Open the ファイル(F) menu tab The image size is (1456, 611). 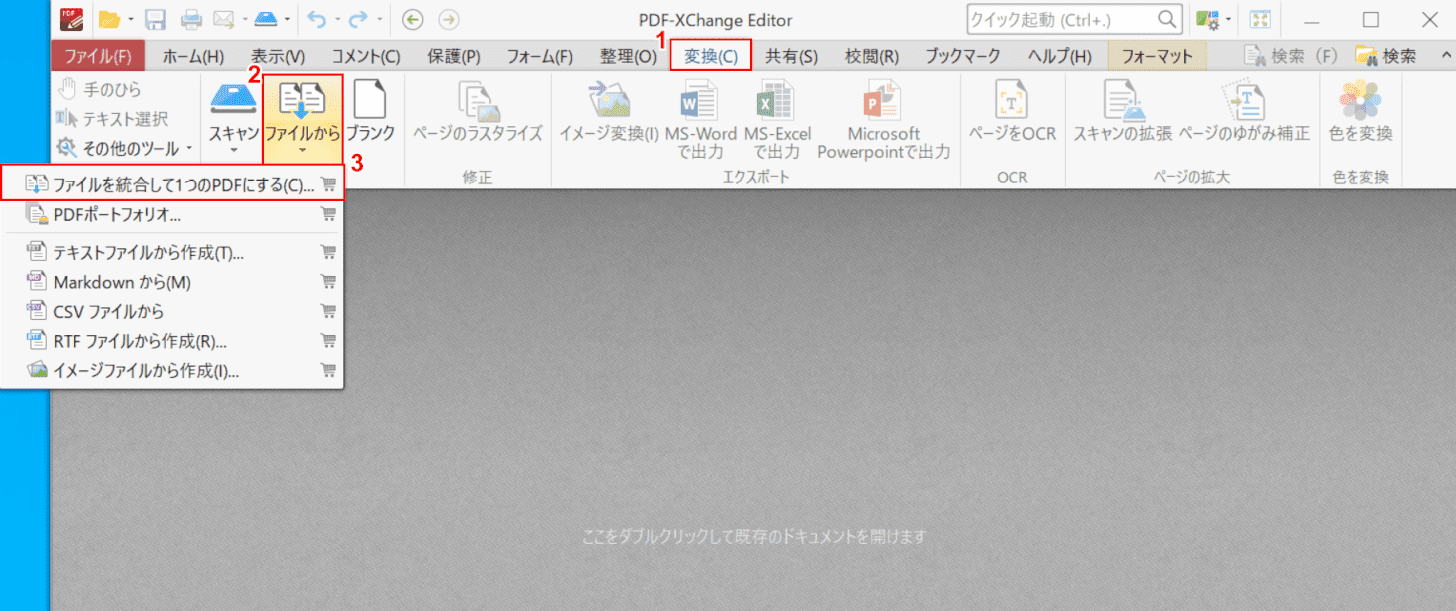coord(98,56)
